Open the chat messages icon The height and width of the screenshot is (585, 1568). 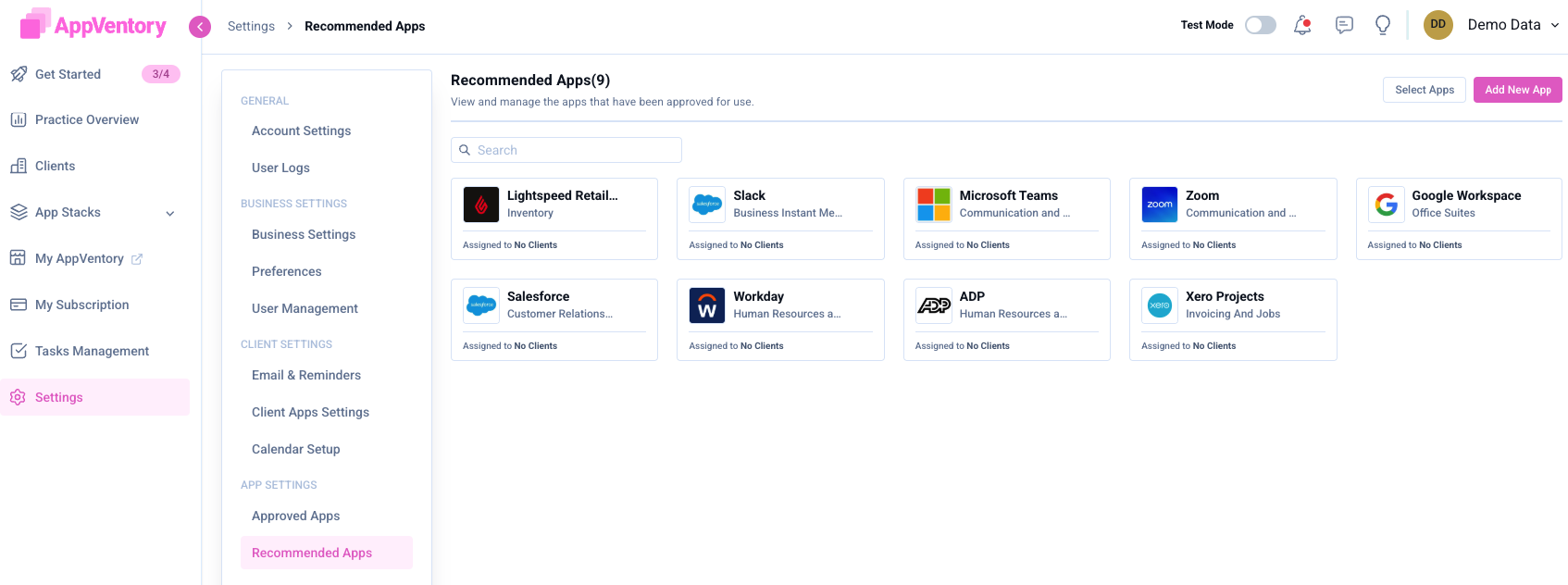[x=1344, y=25]
